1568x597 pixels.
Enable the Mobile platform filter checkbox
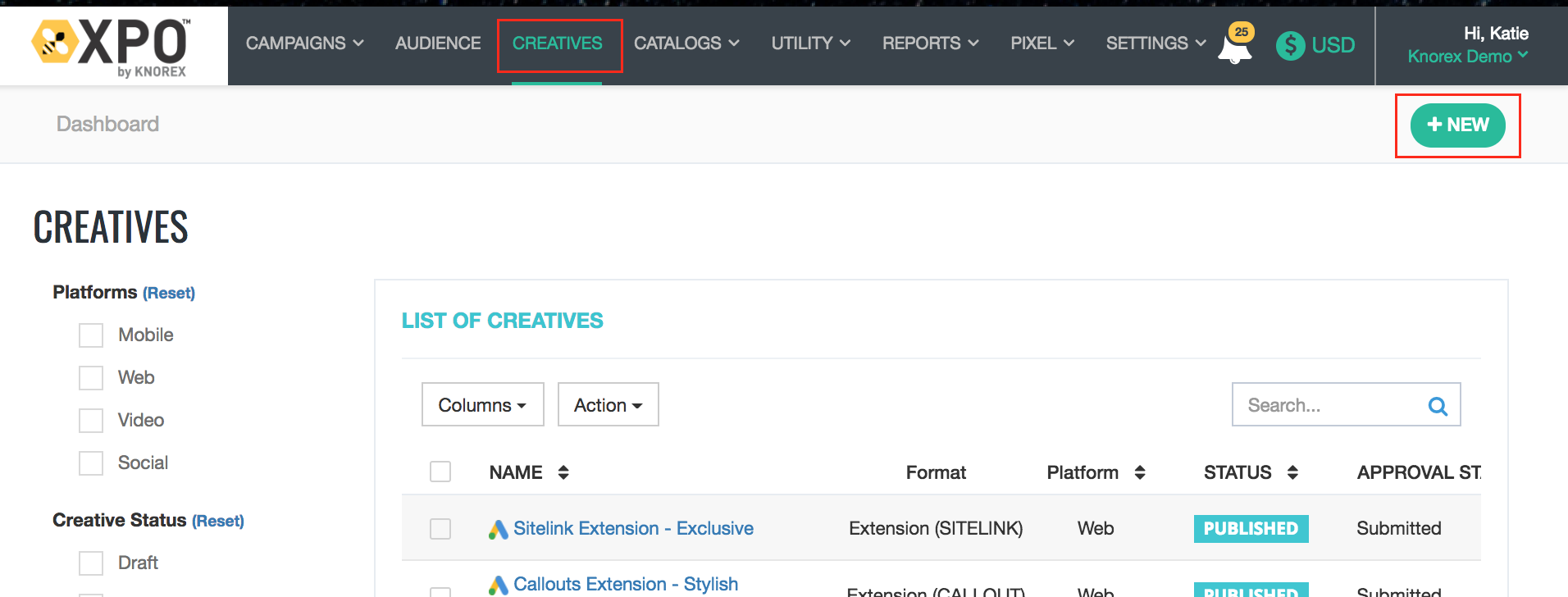tap(91, 335)
